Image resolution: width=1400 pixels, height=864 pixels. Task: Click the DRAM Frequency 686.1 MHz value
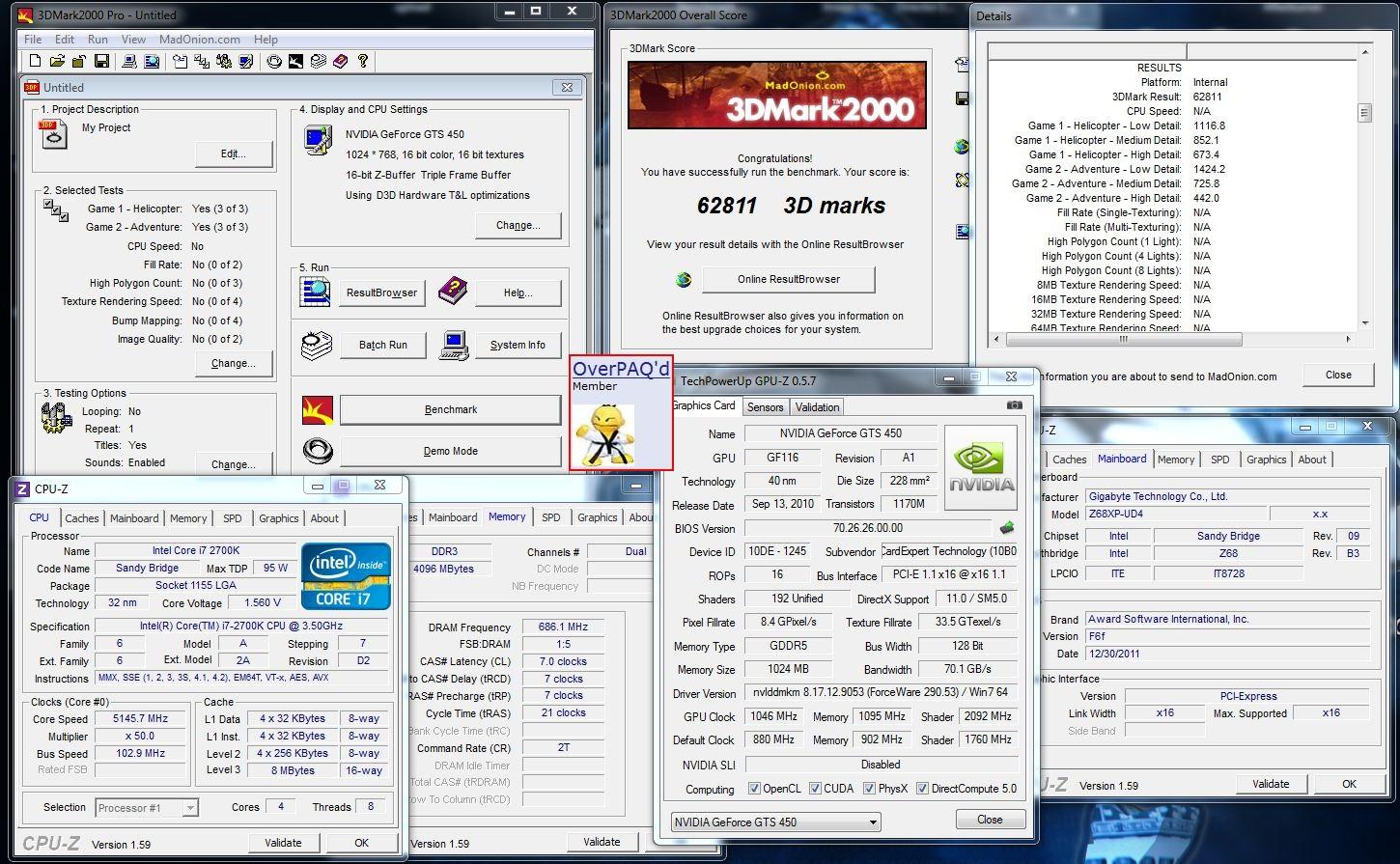[564, 627]
